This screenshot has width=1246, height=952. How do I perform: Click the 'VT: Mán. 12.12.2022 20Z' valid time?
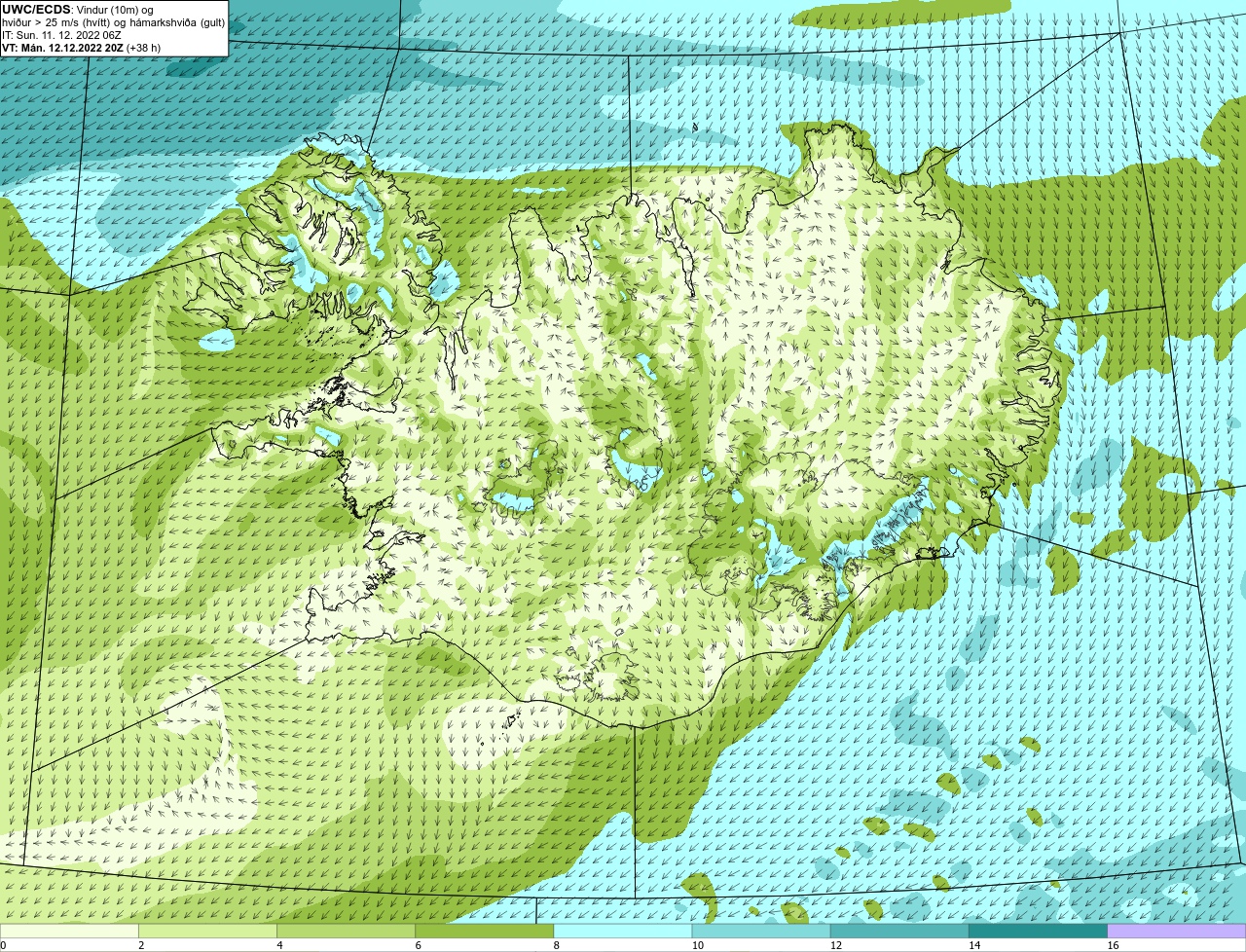pos(62,48)
